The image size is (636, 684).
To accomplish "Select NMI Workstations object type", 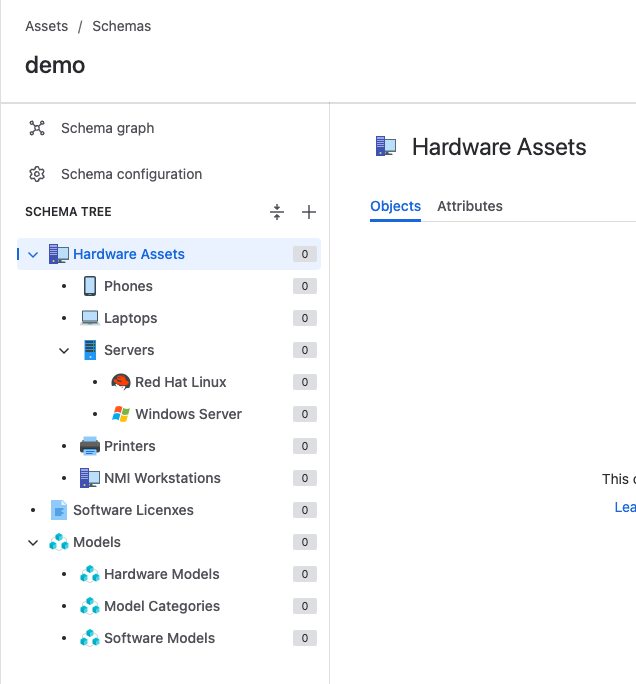I will (162, 478).
